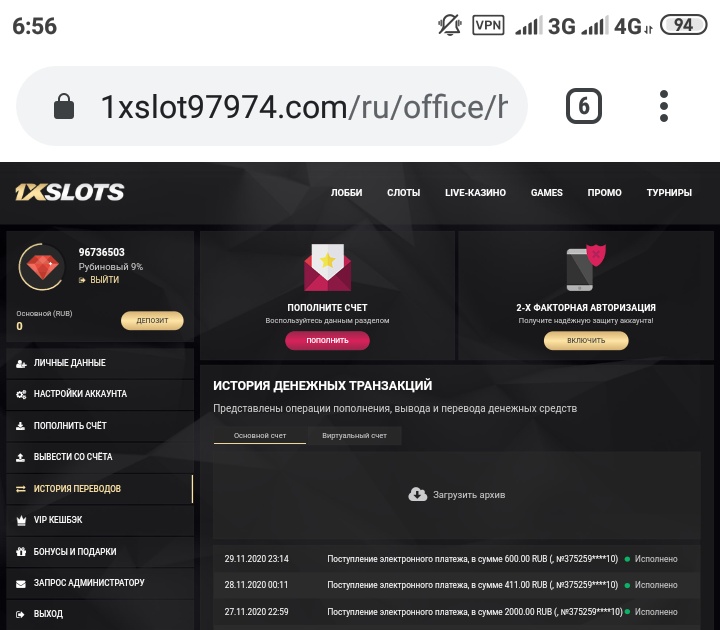Click the phone shield two-factor icon
The height and width of the screenshot is (630, 720).
coord(586,267)
